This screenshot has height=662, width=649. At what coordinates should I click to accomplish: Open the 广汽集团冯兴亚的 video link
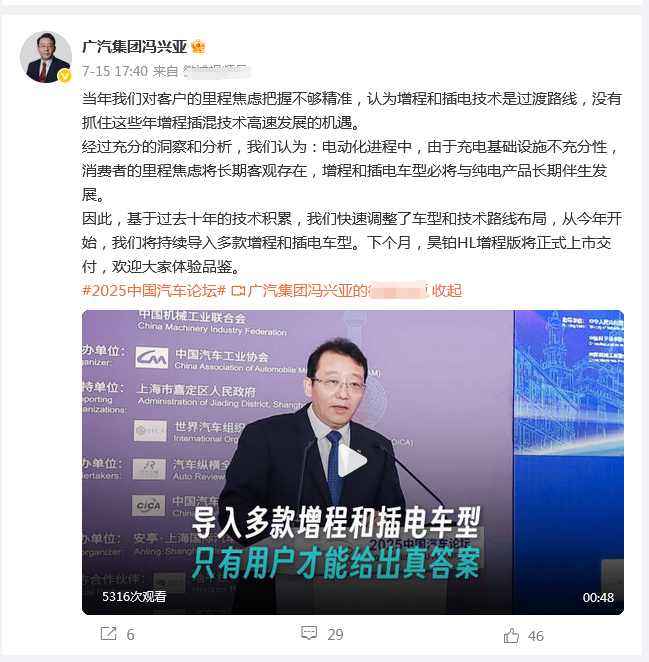tap(338, 290)
